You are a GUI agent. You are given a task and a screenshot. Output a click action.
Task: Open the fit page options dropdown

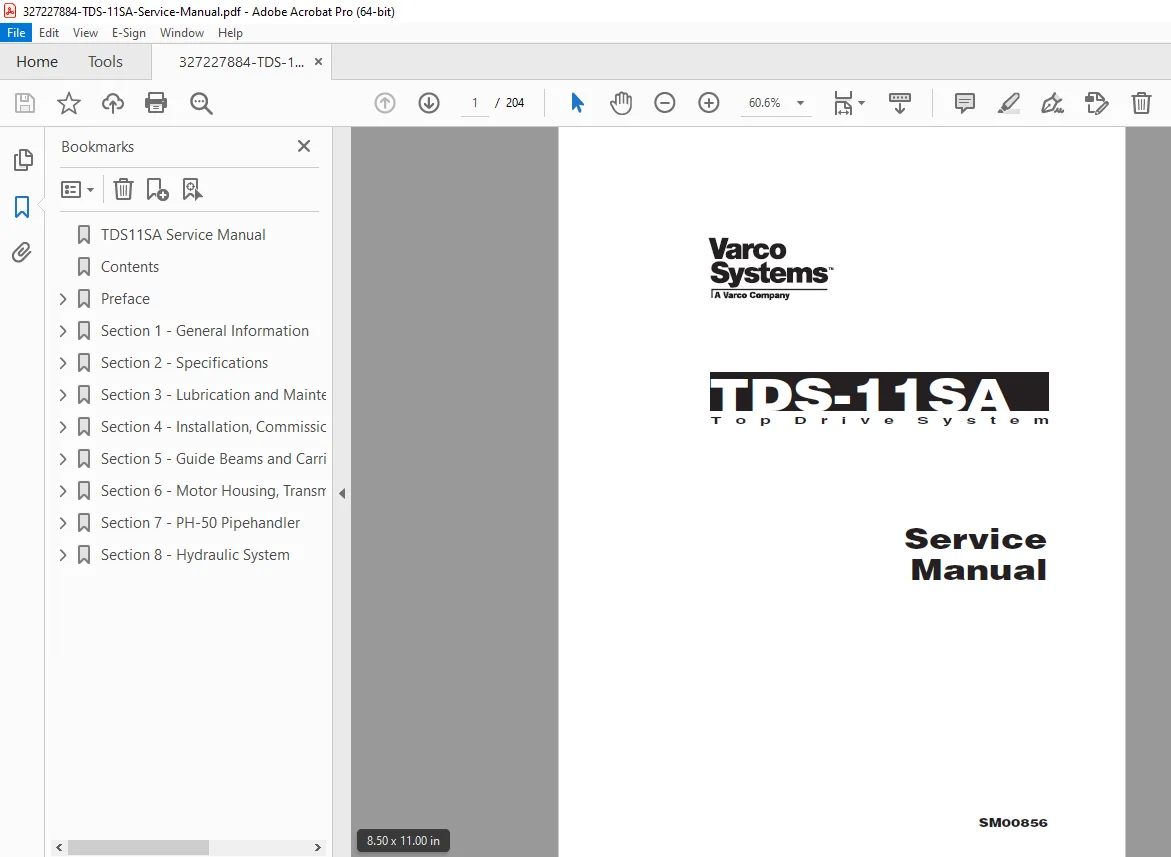click(x=848, y=103)
